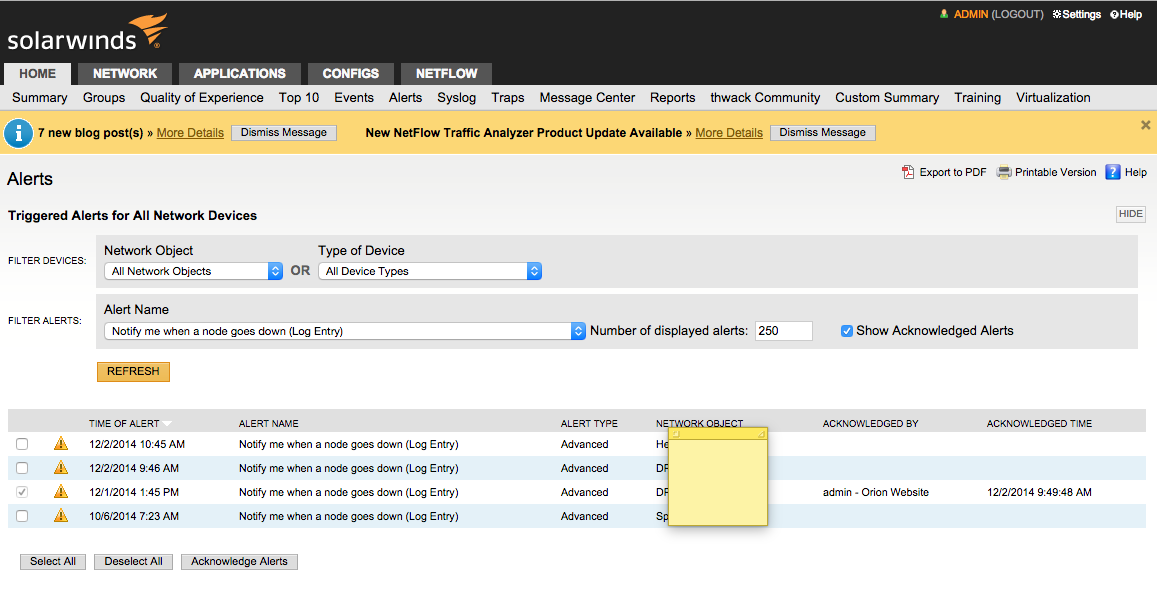Click the Select All button

pyautogui.click(x=53, y=562)
